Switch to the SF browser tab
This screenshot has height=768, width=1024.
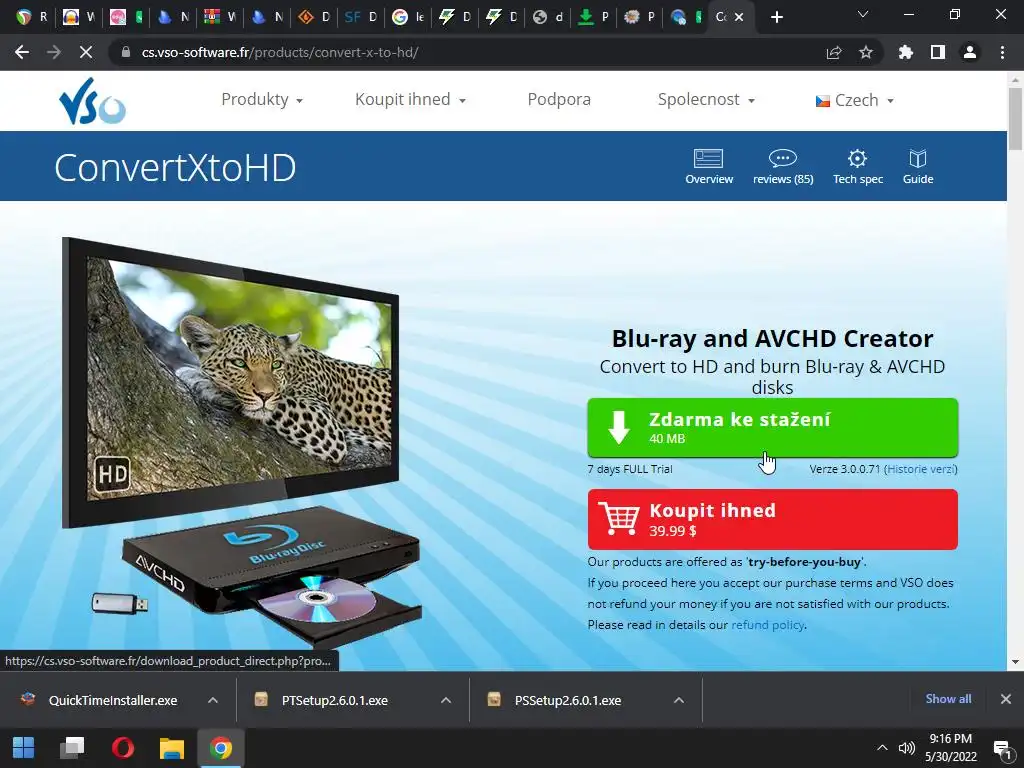[x=360, y=17]
